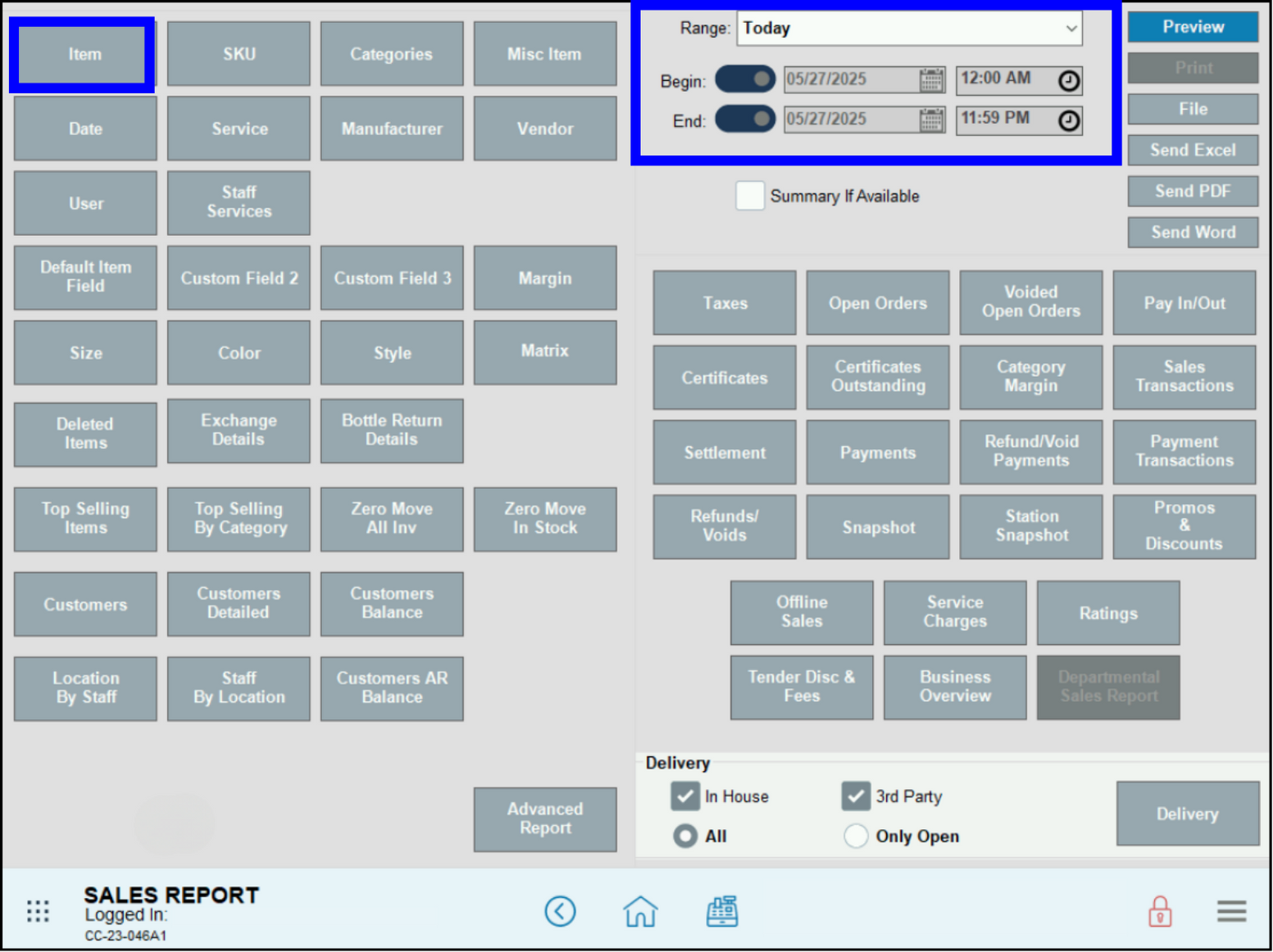The image size is (1273, 952).
Task: Open Zero Move In Stock report
Action: [545, 519]
